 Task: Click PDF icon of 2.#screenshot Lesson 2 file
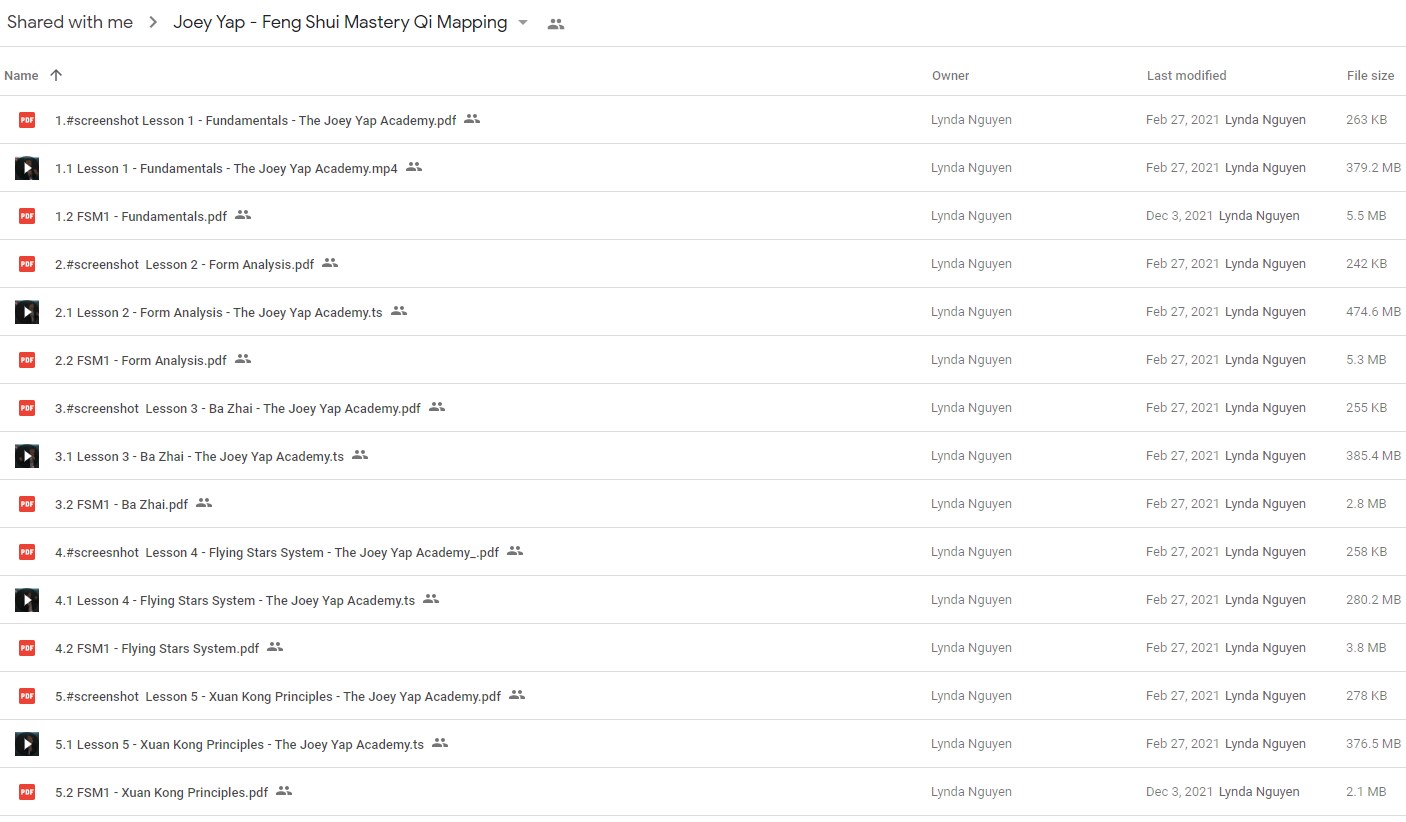27,264
